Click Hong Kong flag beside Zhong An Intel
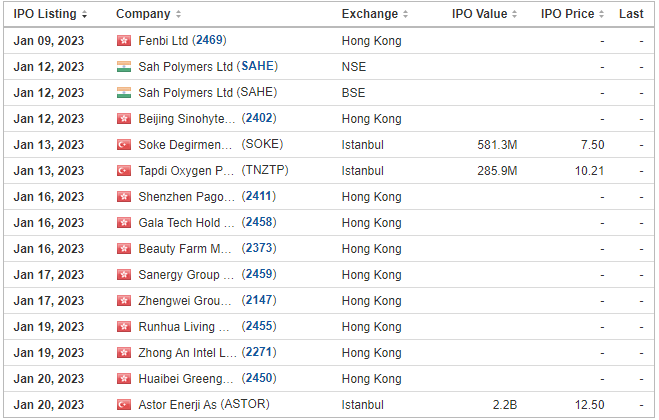The height and width of the screenshot is (420, 659). pyautogui.click(x=124, y=353)
